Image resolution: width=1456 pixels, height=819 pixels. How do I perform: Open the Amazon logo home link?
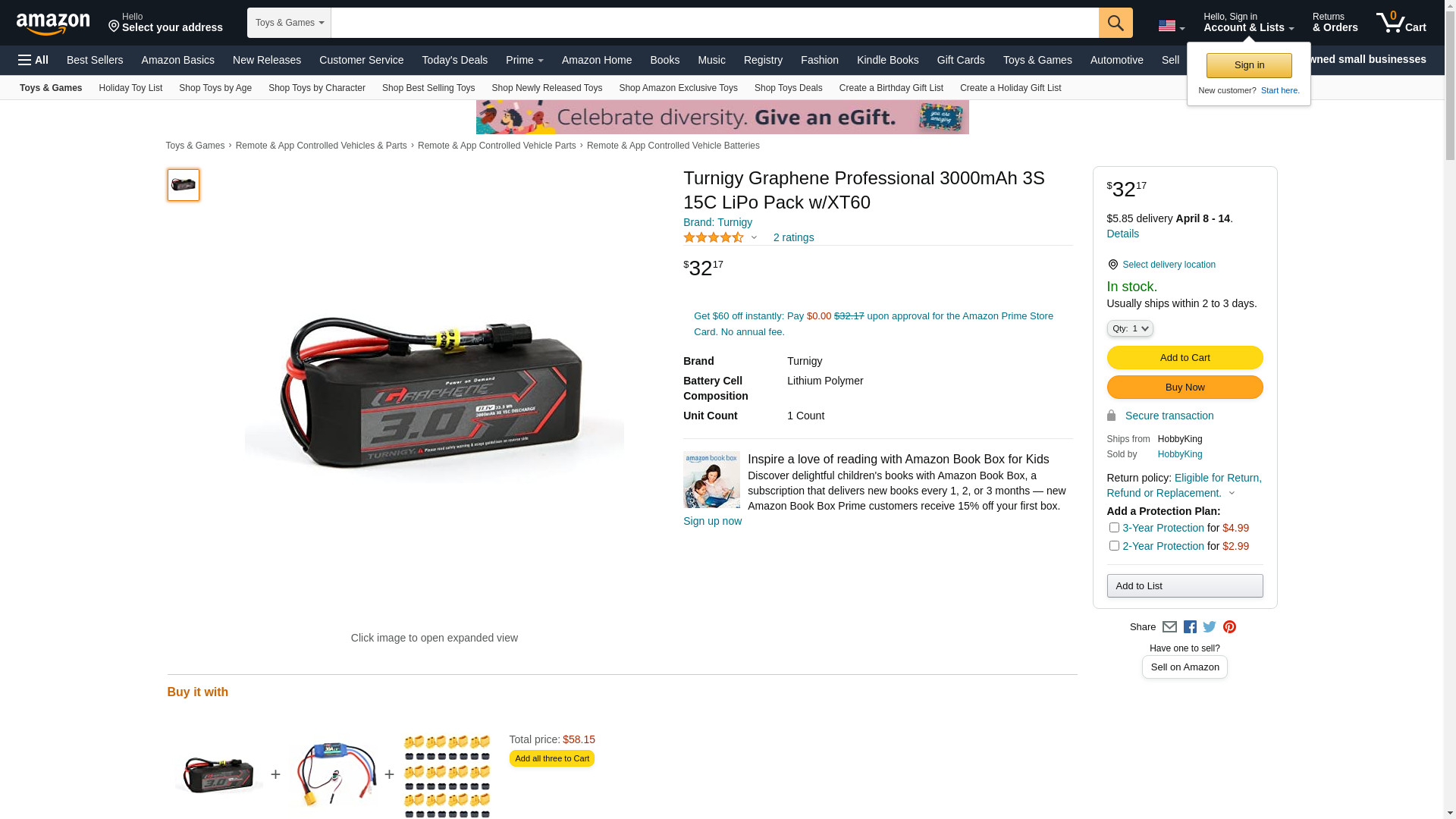[53, 24]
